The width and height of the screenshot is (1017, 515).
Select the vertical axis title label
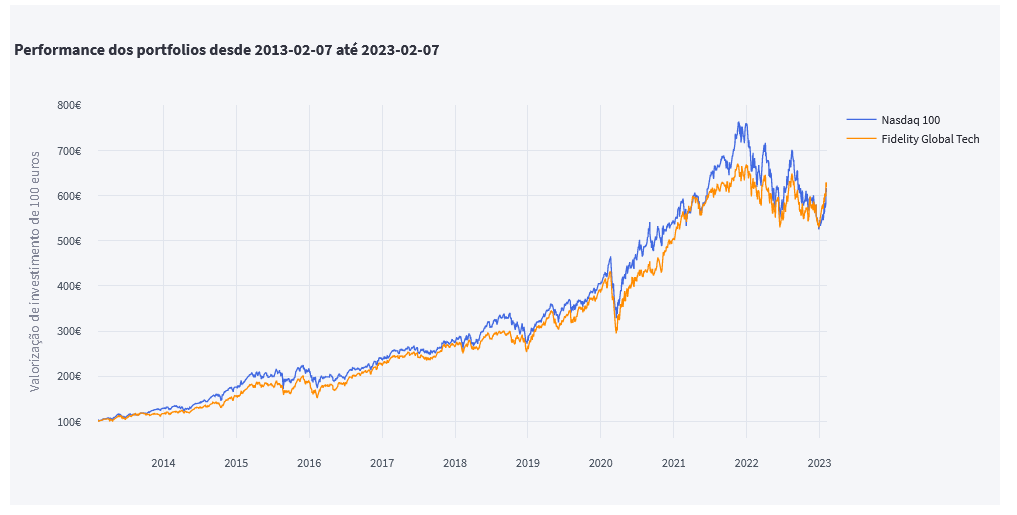tap(35, 271)
